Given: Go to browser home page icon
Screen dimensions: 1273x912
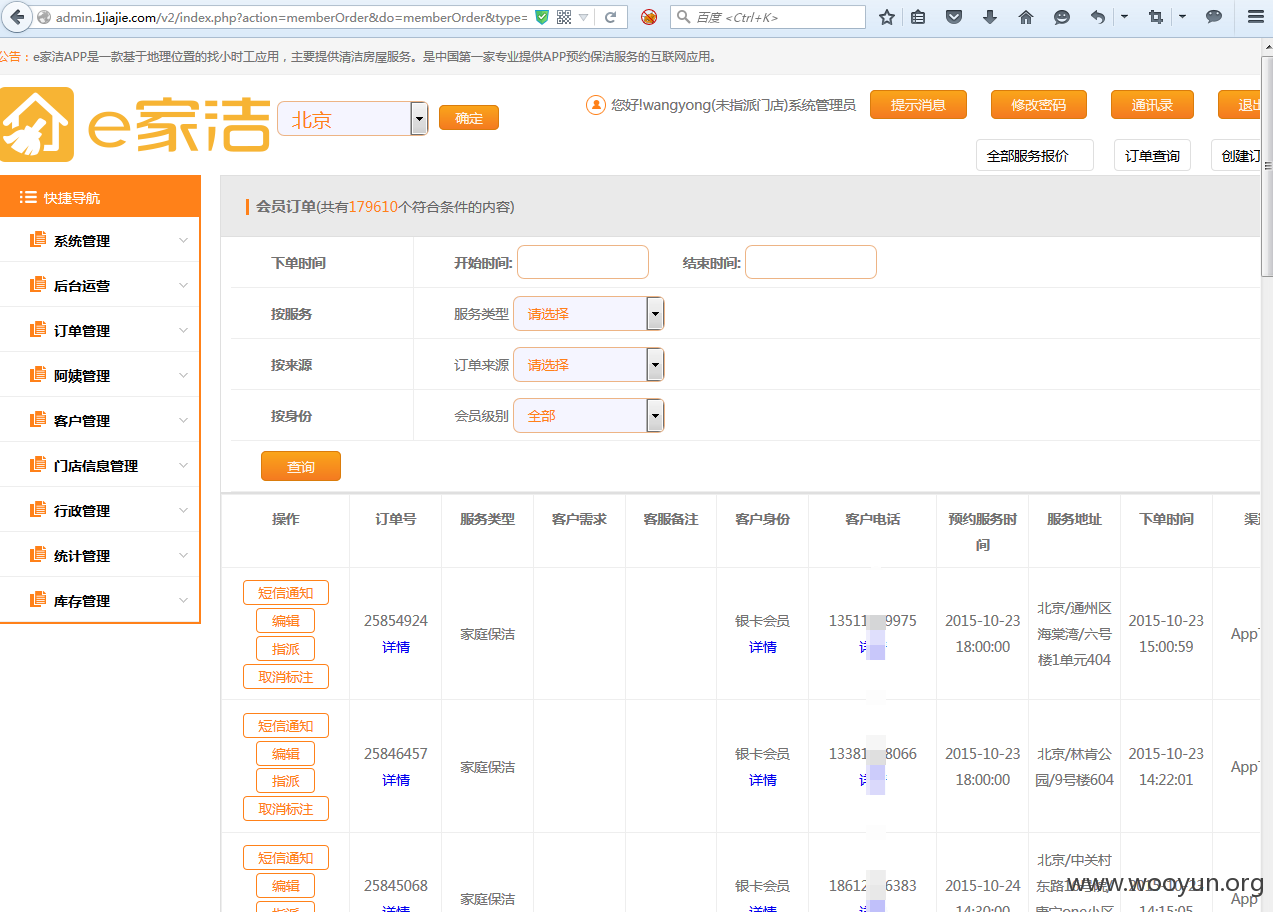Looking at the screenshot, I should tap(1026, 17).
